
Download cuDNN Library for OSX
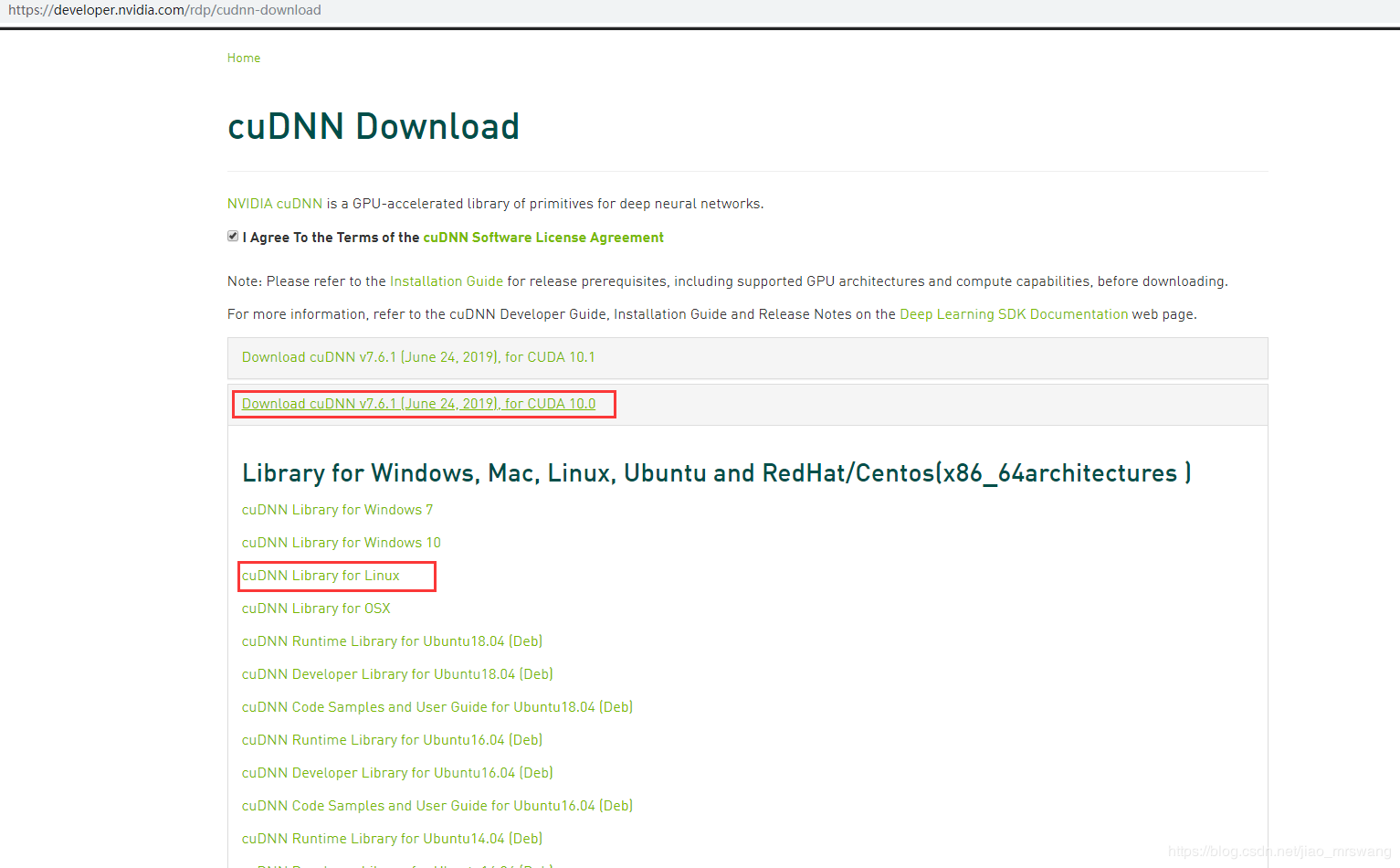pyautogui.click(x=316, y=609)
